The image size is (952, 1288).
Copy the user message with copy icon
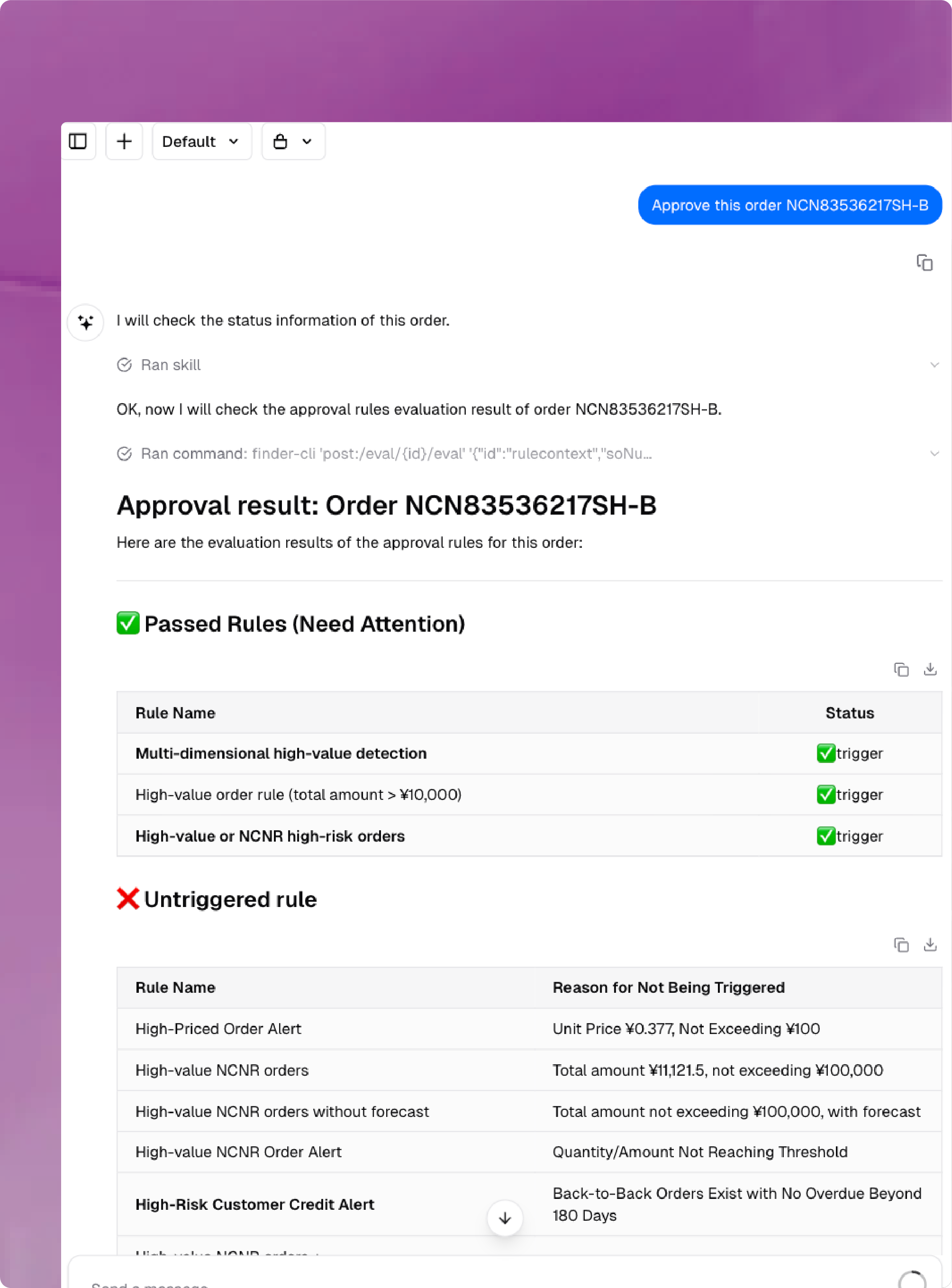[925, 263]
